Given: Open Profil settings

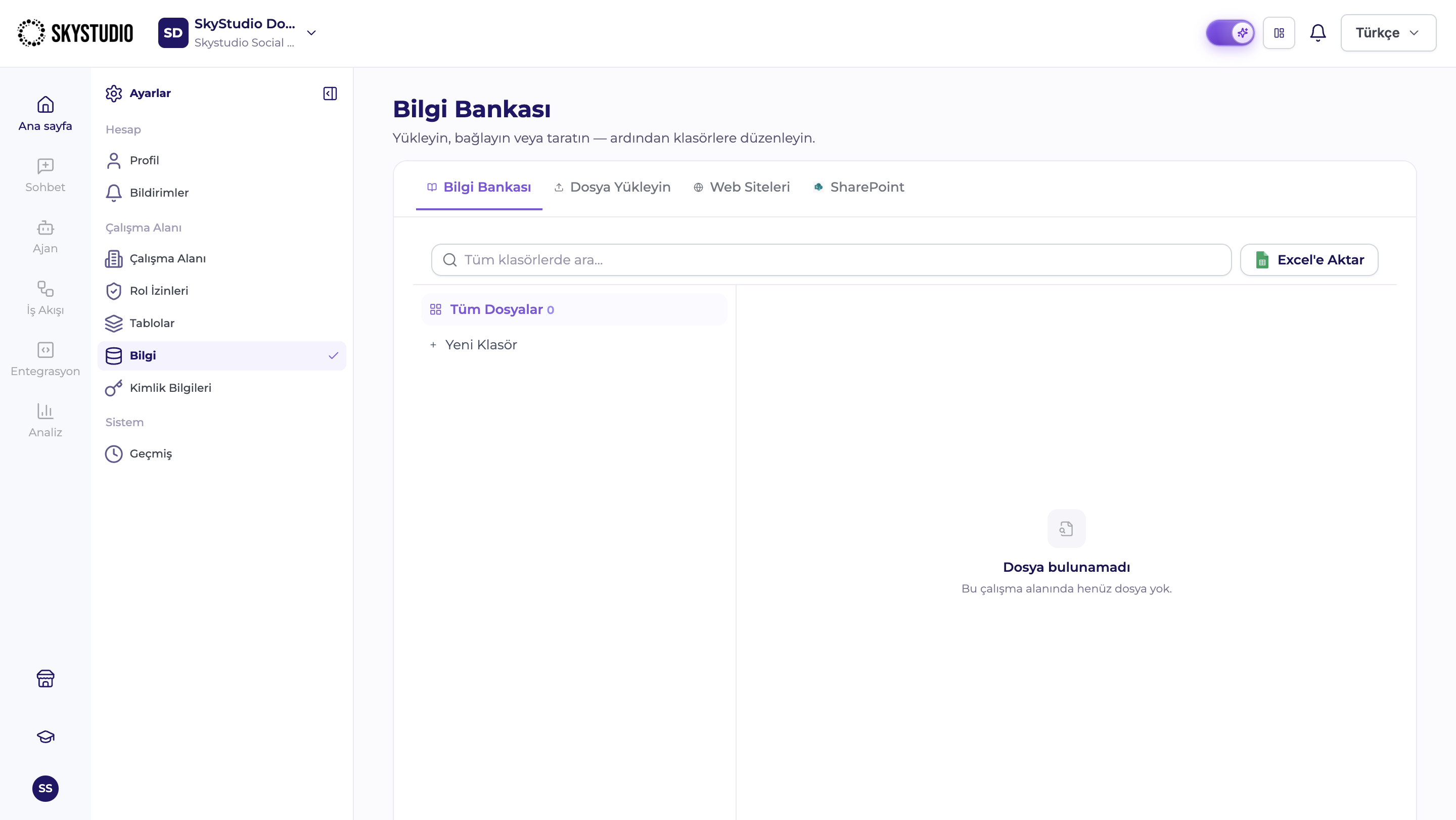Looking at the screenshot, I should tap(221, 160).
